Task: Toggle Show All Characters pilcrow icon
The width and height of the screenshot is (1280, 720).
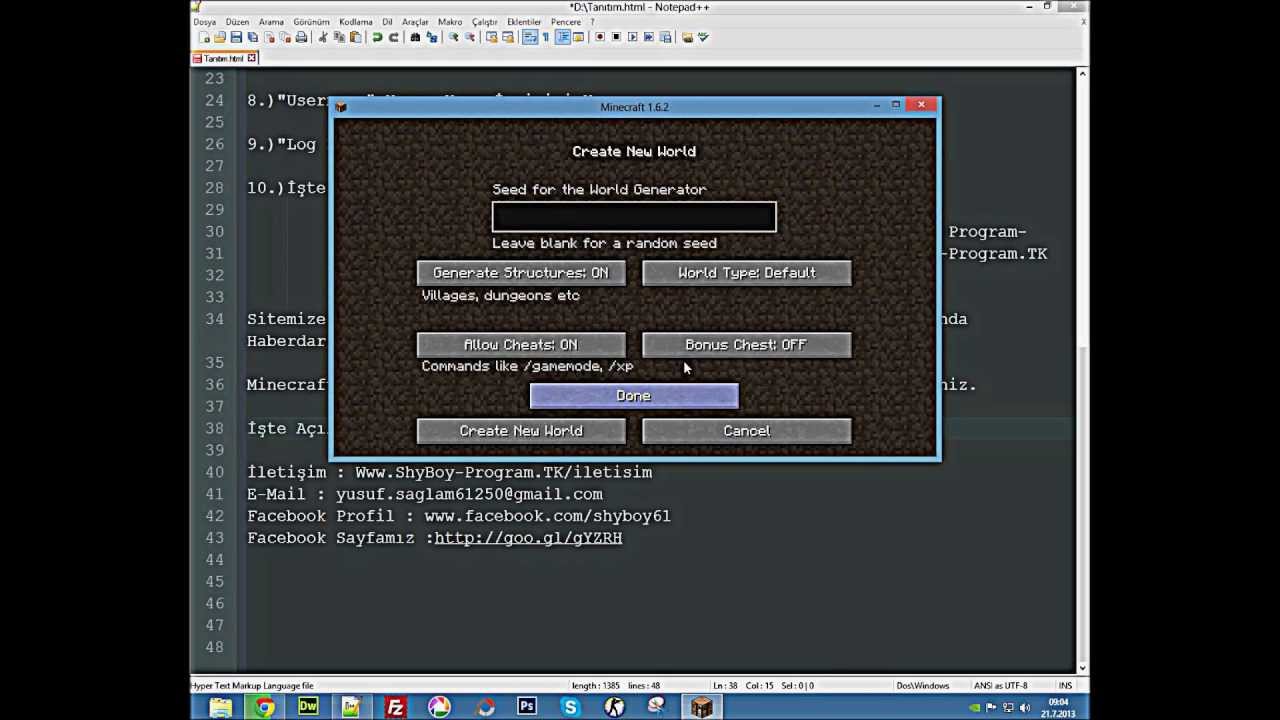Action: [x=546, y=37]
